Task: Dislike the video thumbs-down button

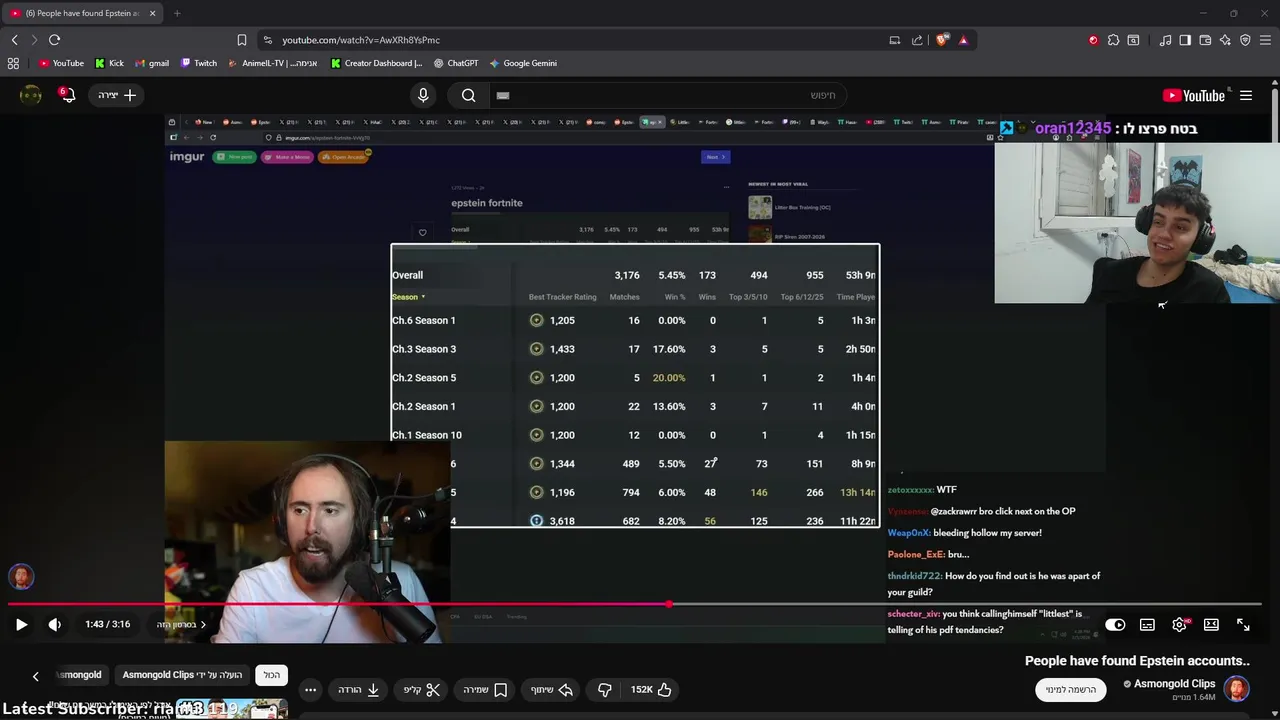Action: pyautogui.click(x=604, y=689)
